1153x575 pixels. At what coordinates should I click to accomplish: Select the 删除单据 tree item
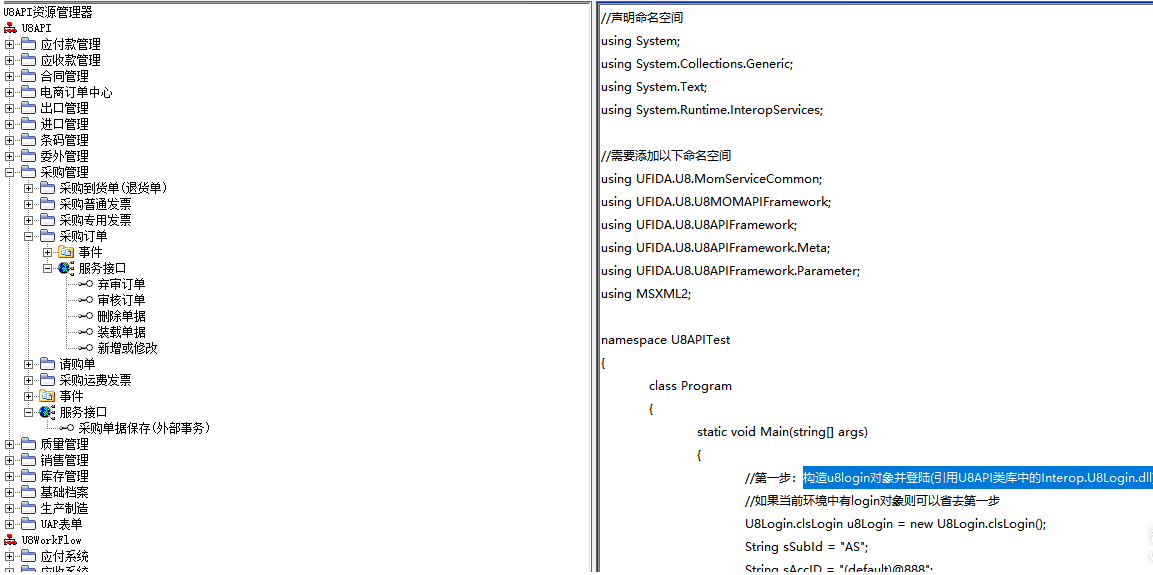coord(121,316)
